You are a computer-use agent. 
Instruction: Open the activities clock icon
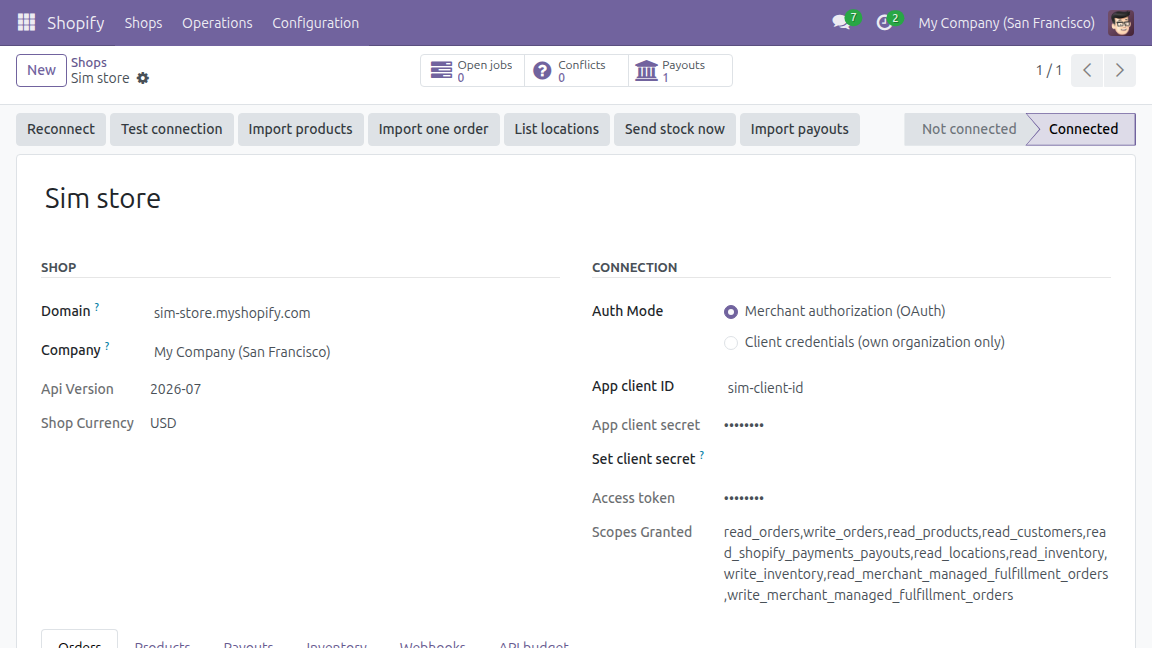point(884,22)
